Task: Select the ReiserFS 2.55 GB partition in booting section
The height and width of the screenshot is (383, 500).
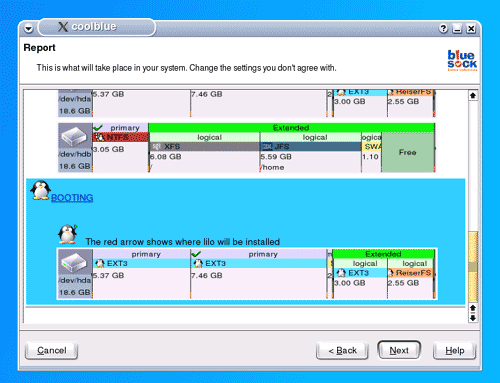Action: tap(411, 278)
